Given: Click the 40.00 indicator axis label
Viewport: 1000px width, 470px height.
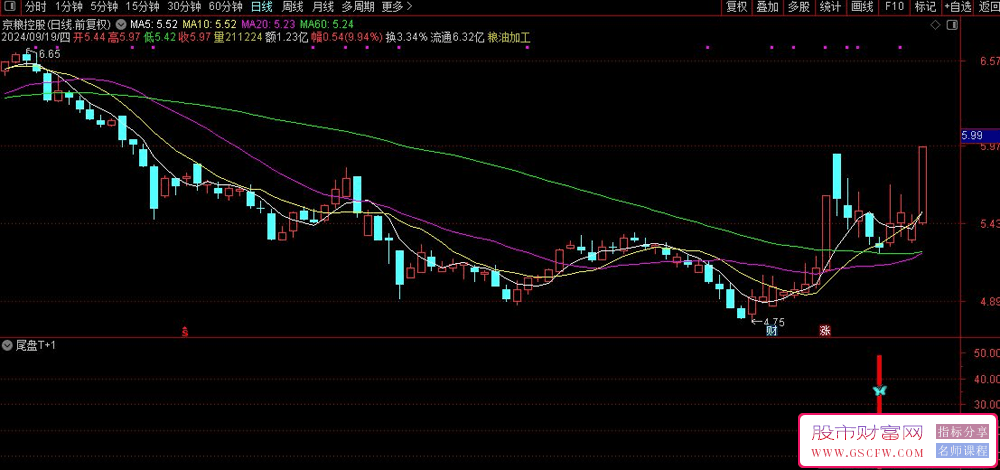Looking at the screenshot, I should click(x=987, y=379).
